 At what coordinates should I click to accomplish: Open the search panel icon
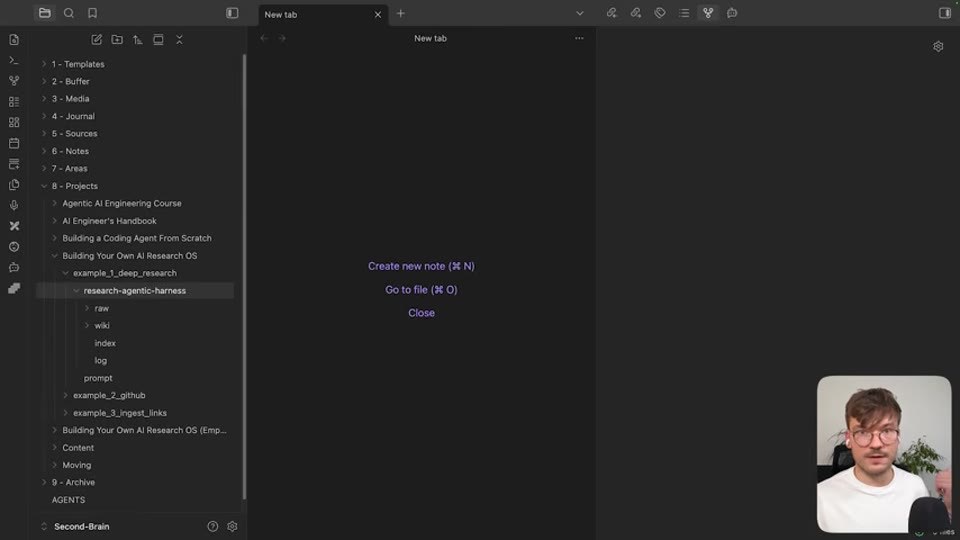69,13
